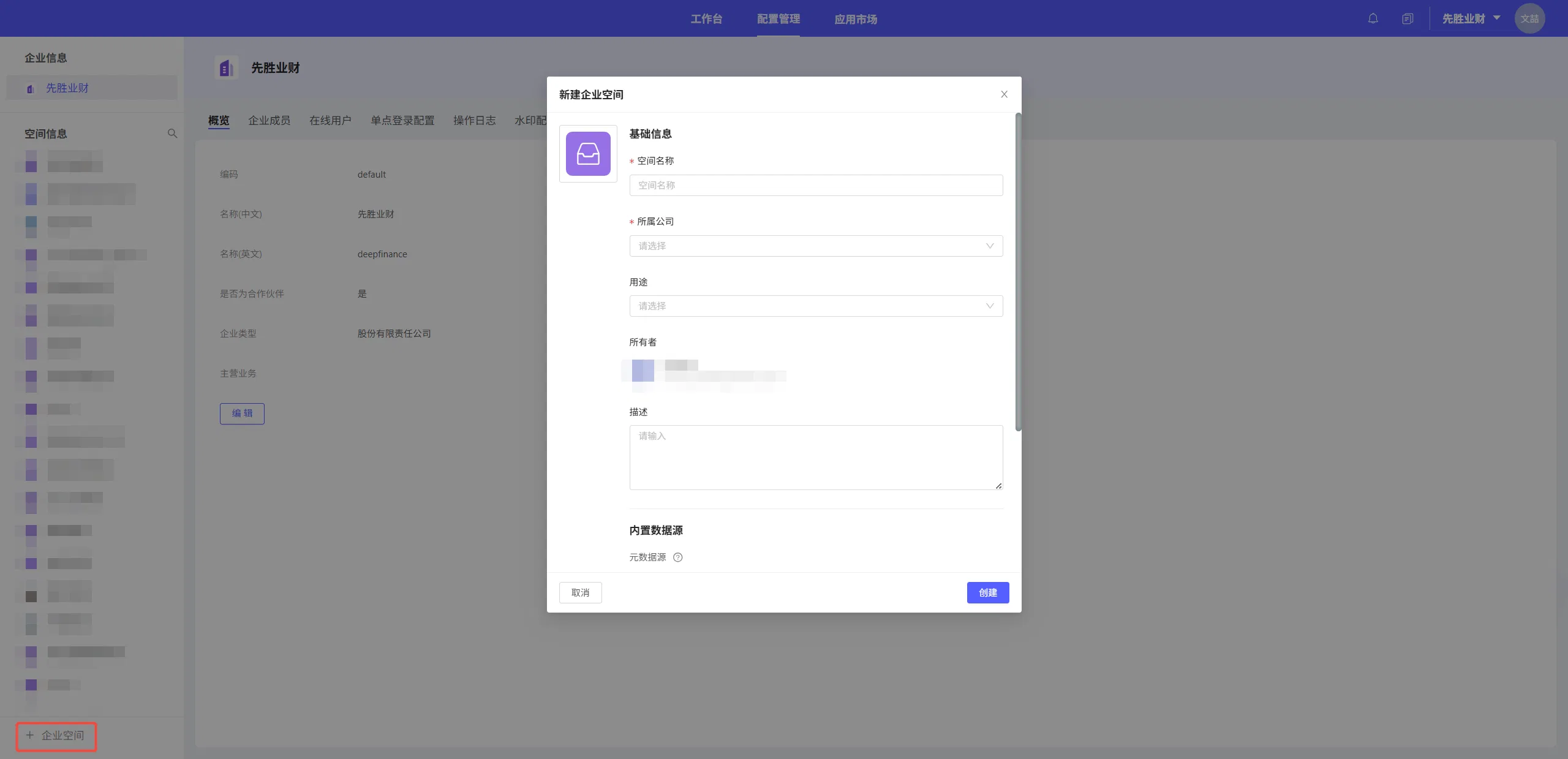
Task: Switch to the 企业成员 tab
Action: (x=269, y=121)
